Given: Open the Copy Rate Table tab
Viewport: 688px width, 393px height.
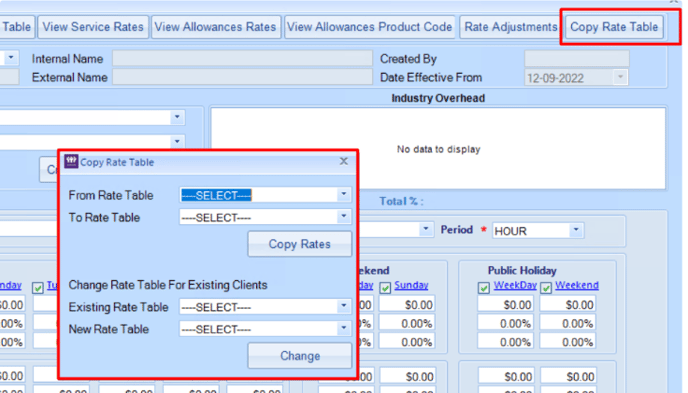Looking at the screenshot, I should 614,27.
